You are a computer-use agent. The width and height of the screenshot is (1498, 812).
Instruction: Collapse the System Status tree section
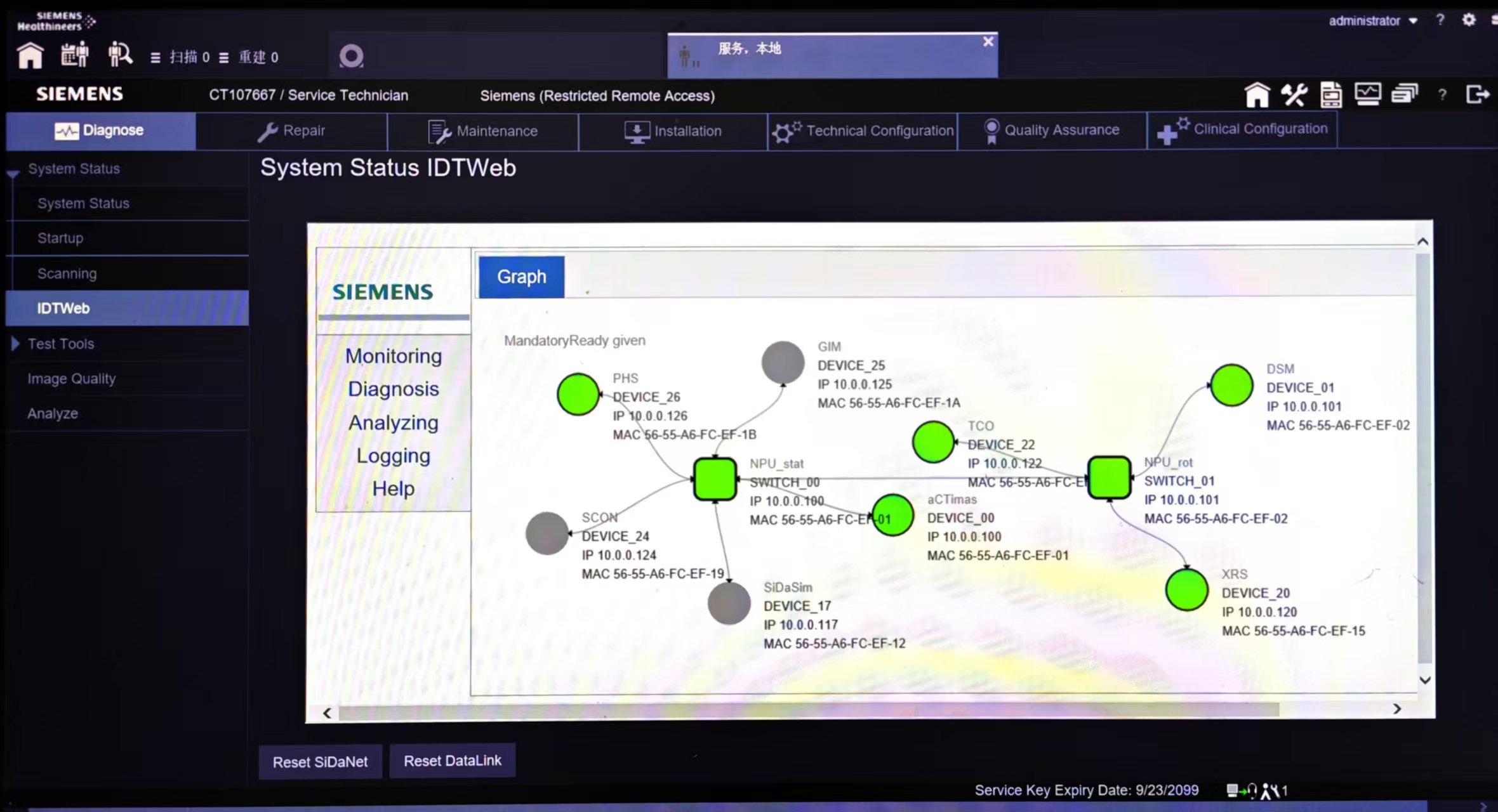click(x=13, y=173)
